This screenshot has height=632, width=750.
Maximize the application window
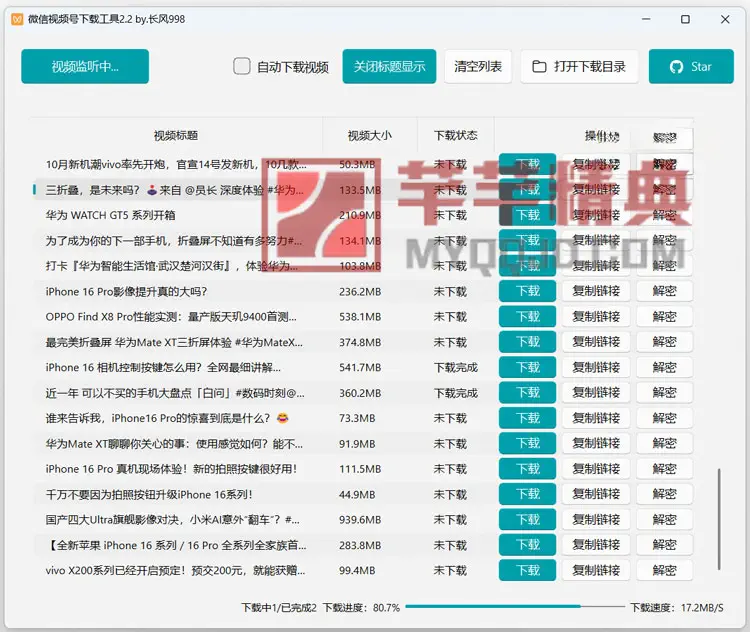coord(685,19)
